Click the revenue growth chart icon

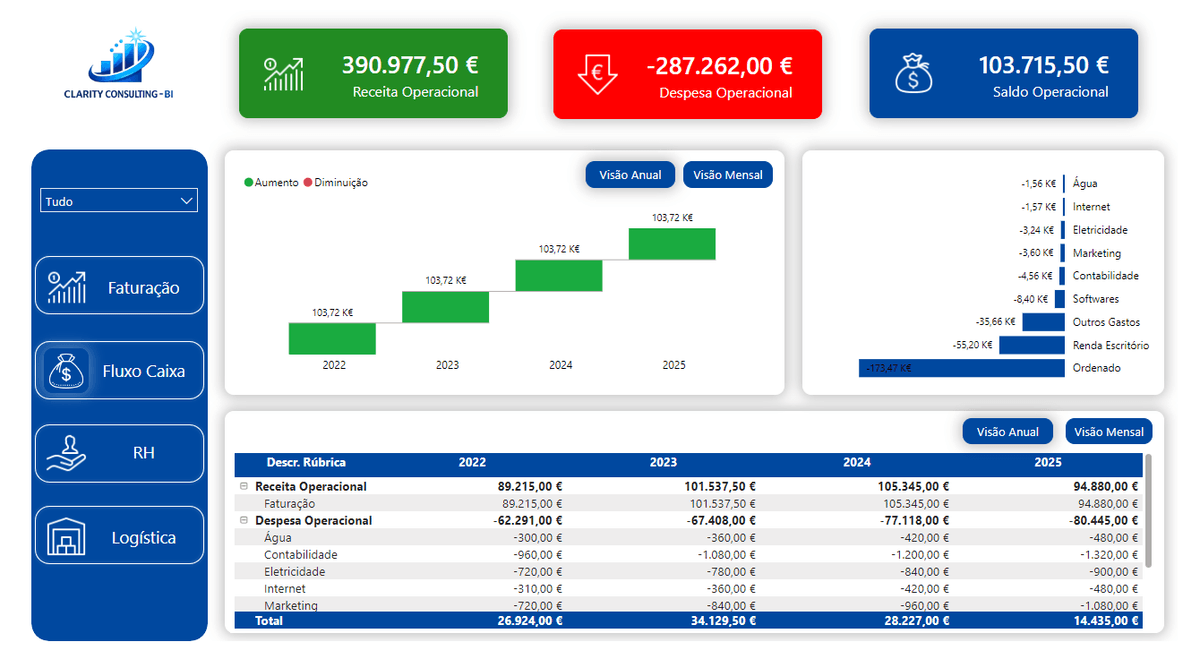pos(283,74)
